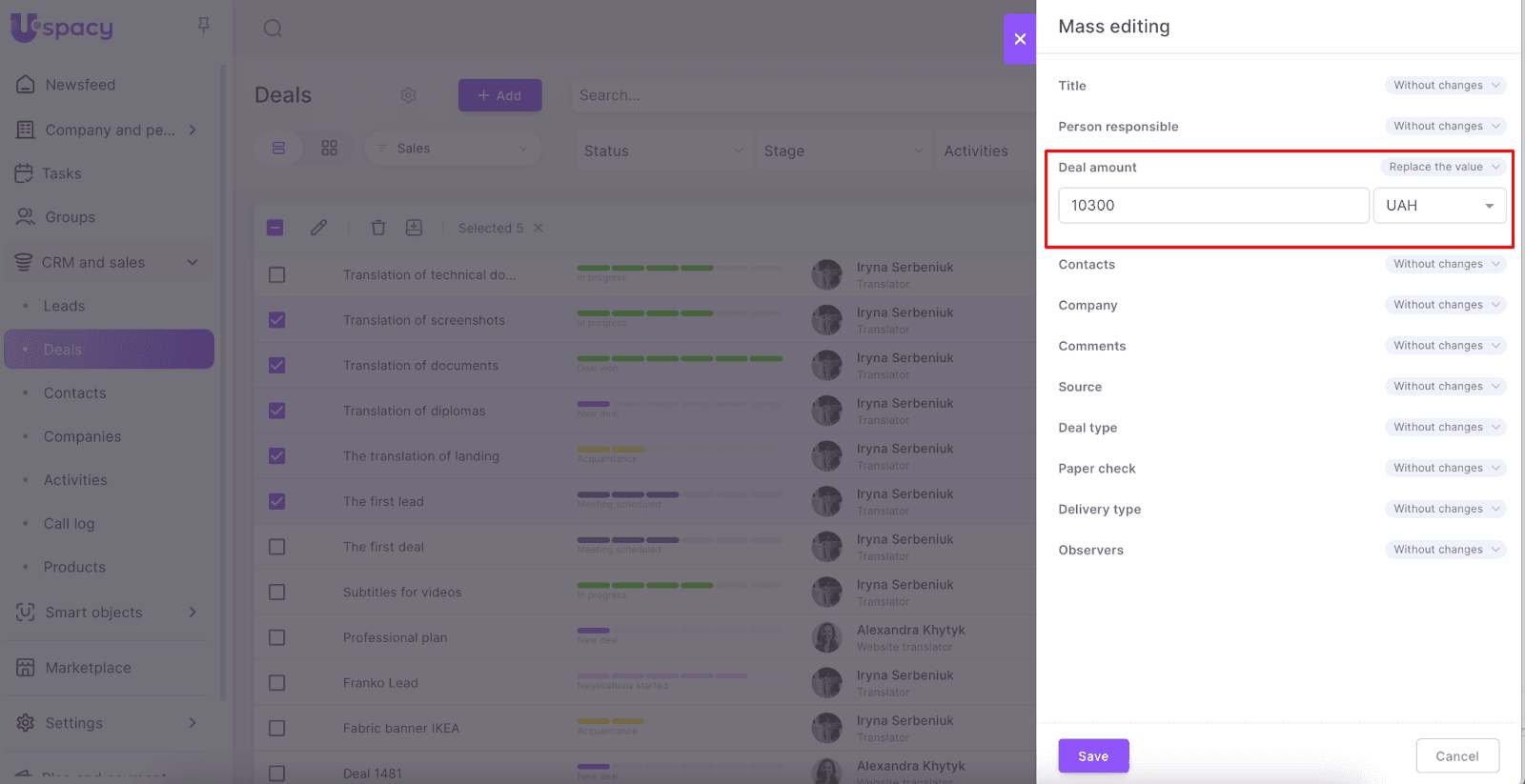This screenshot has height=784, width=1525.
Task: Click the export icon beside the trash icon
Action: click(414, 228)
